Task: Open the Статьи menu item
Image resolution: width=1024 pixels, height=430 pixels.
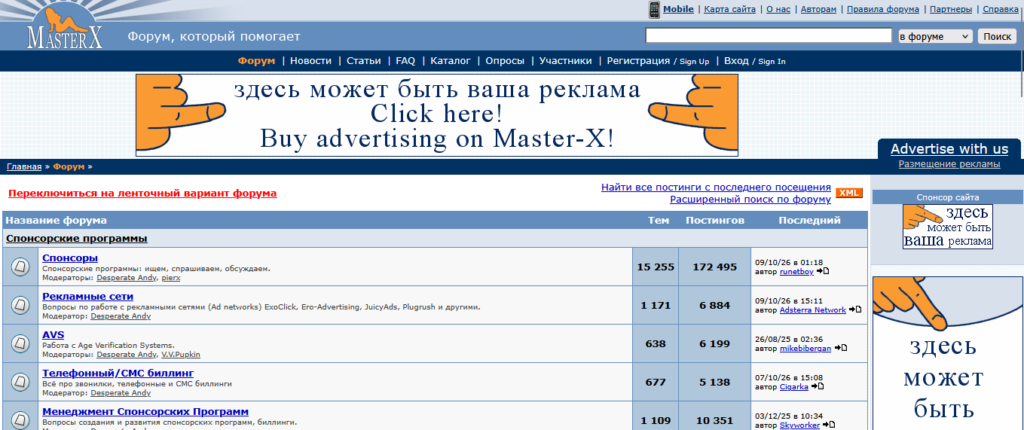Action: click(364, 61)
